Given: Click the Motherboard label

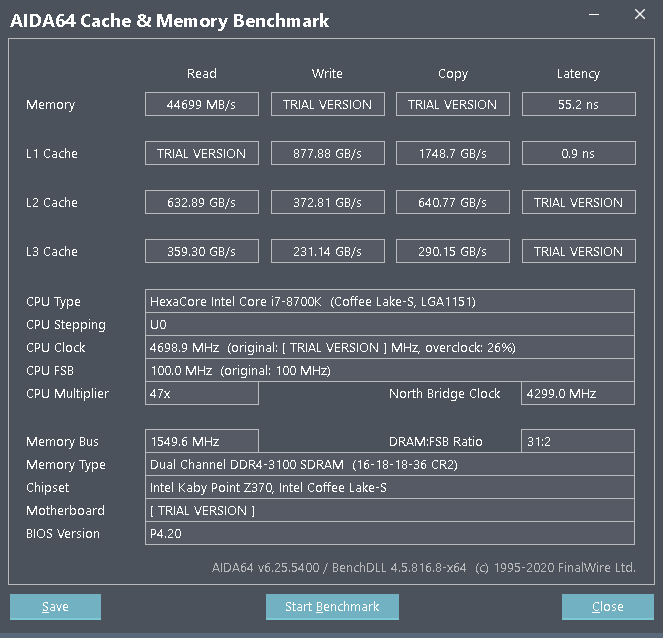Looking at the screenshot, I should pos(65,510).
